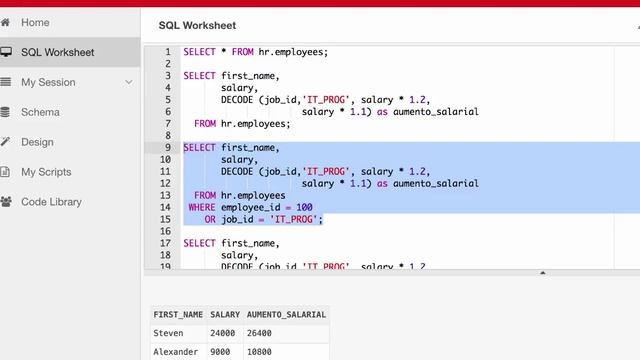640x360 pixels.
Task: Click 'SELECT * FROM hr.employees;' on line 1
Action: (256, 52)
